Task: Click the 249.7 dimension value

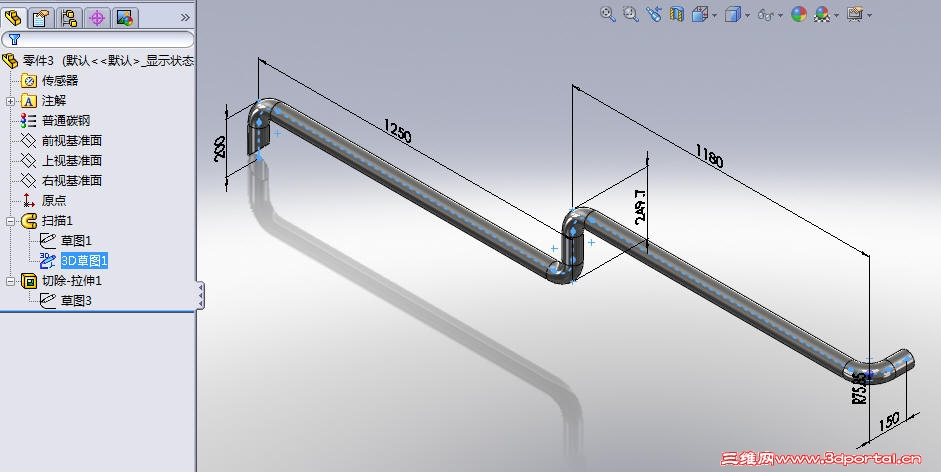Action: coord(640,207)
